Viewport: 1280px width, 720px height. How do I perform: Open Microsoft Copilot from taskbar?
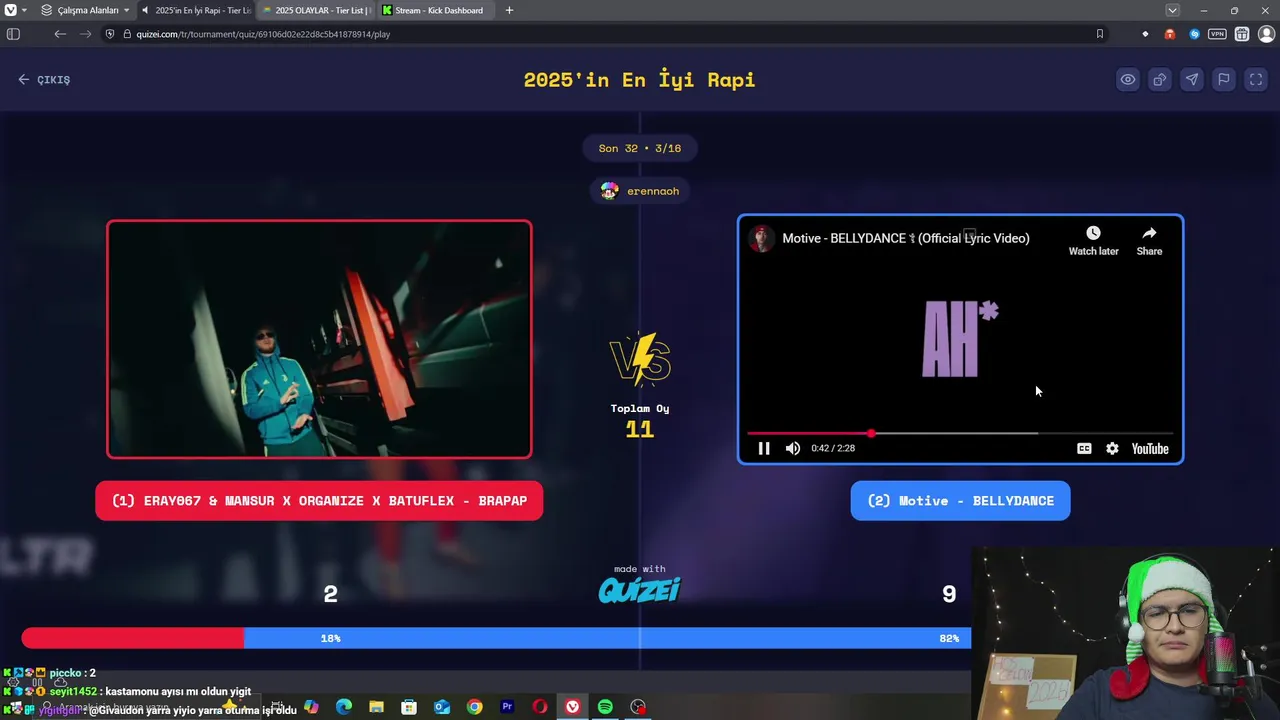[x=311, y=707]
